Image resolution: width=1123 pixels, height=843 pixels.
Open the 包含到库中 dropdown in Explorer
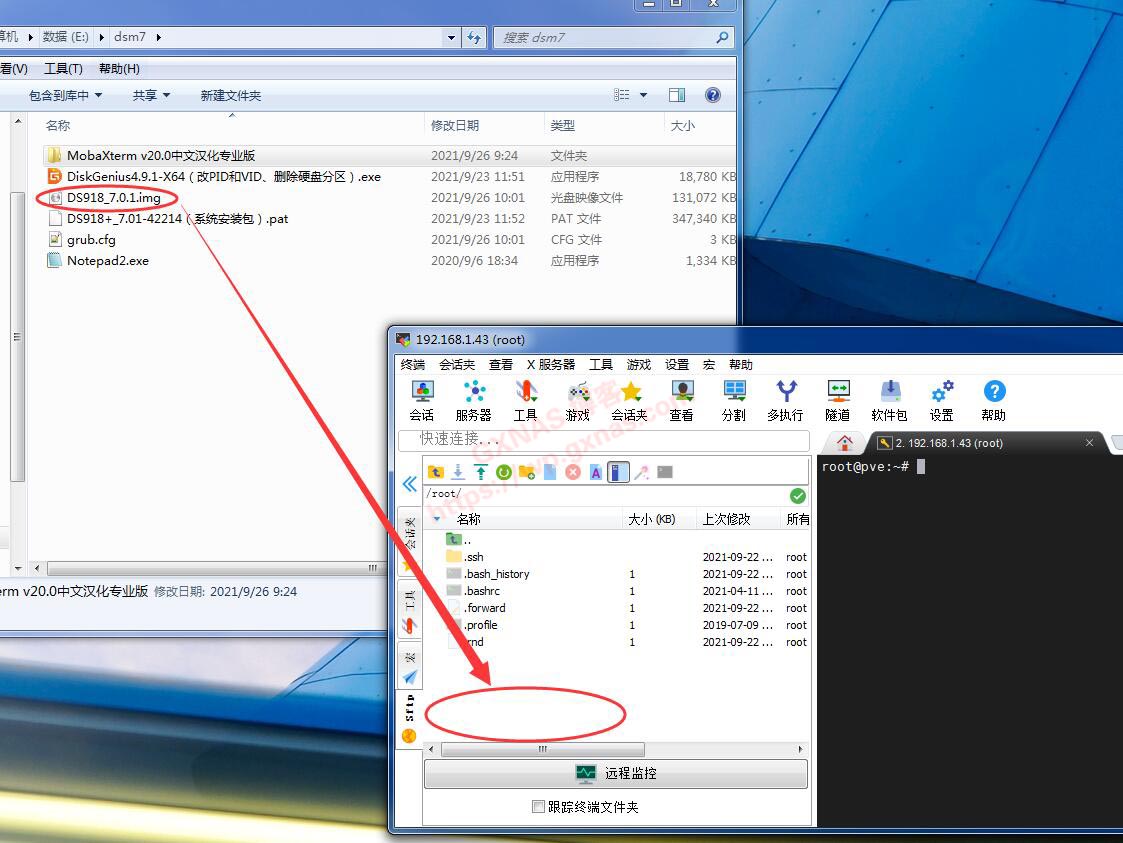click(x=63, y=95)
